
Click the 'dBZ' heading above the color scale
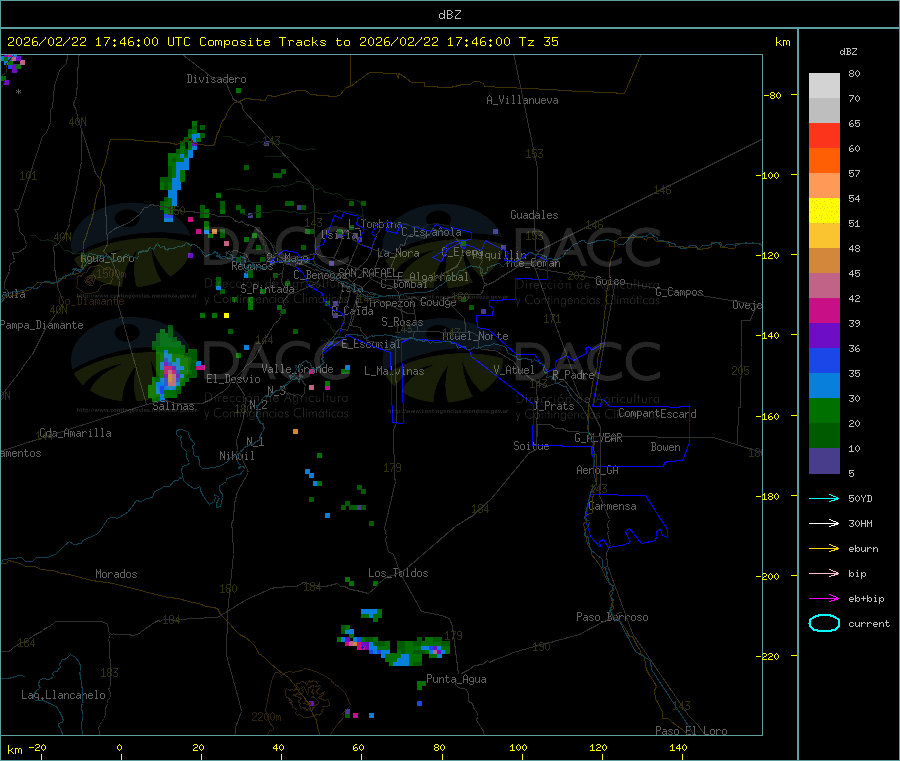(848, 52)
